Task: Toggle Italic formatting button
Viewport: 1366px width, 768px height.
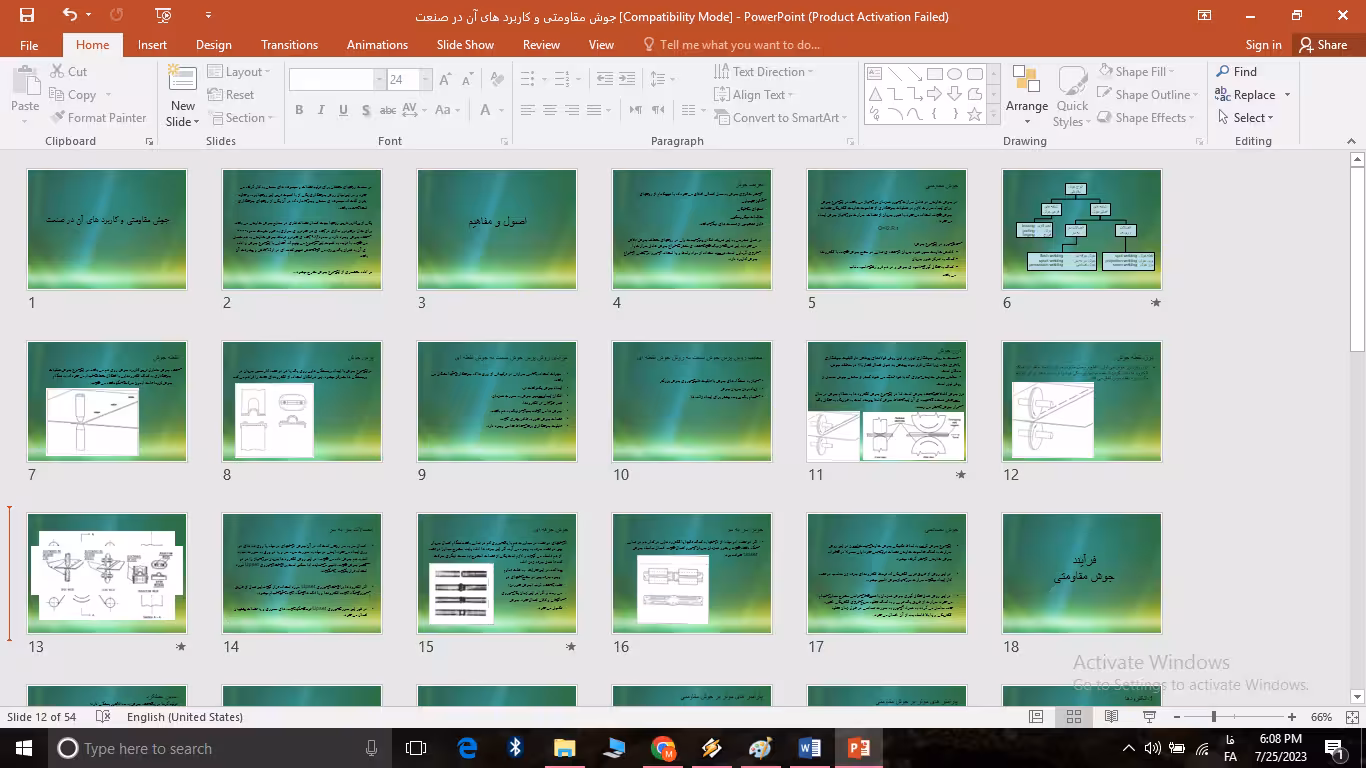Action: click(x=321, y=110)
